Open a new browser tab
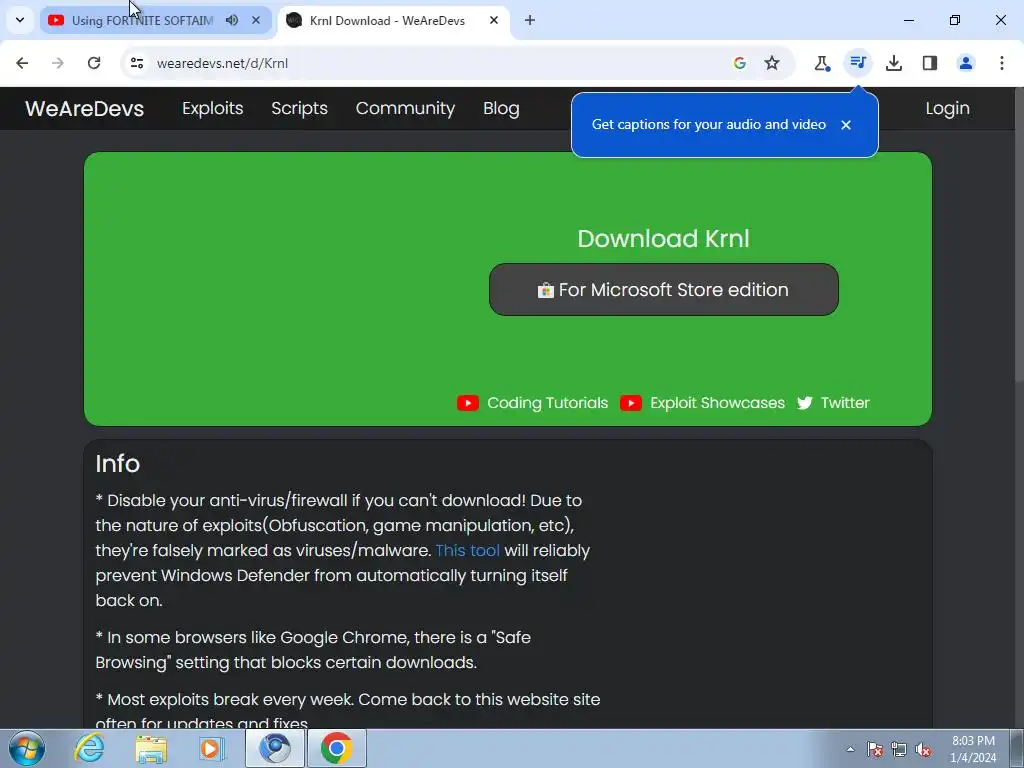 click(530, 20)
